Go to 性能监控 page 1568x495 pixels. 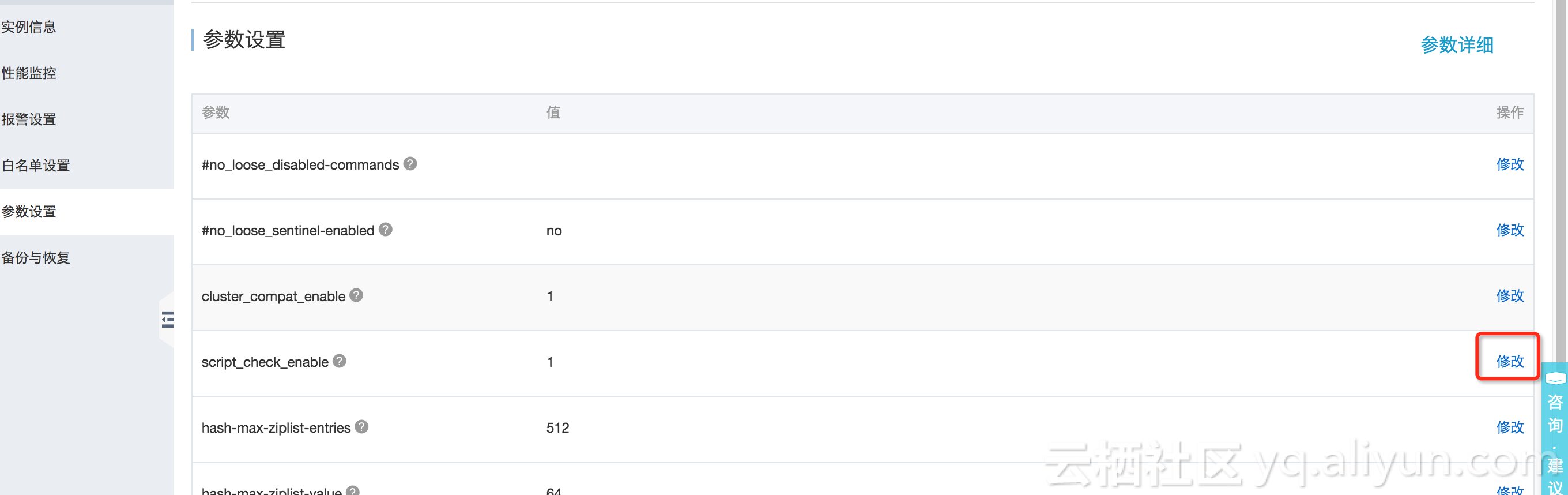[x=29, y=73]
